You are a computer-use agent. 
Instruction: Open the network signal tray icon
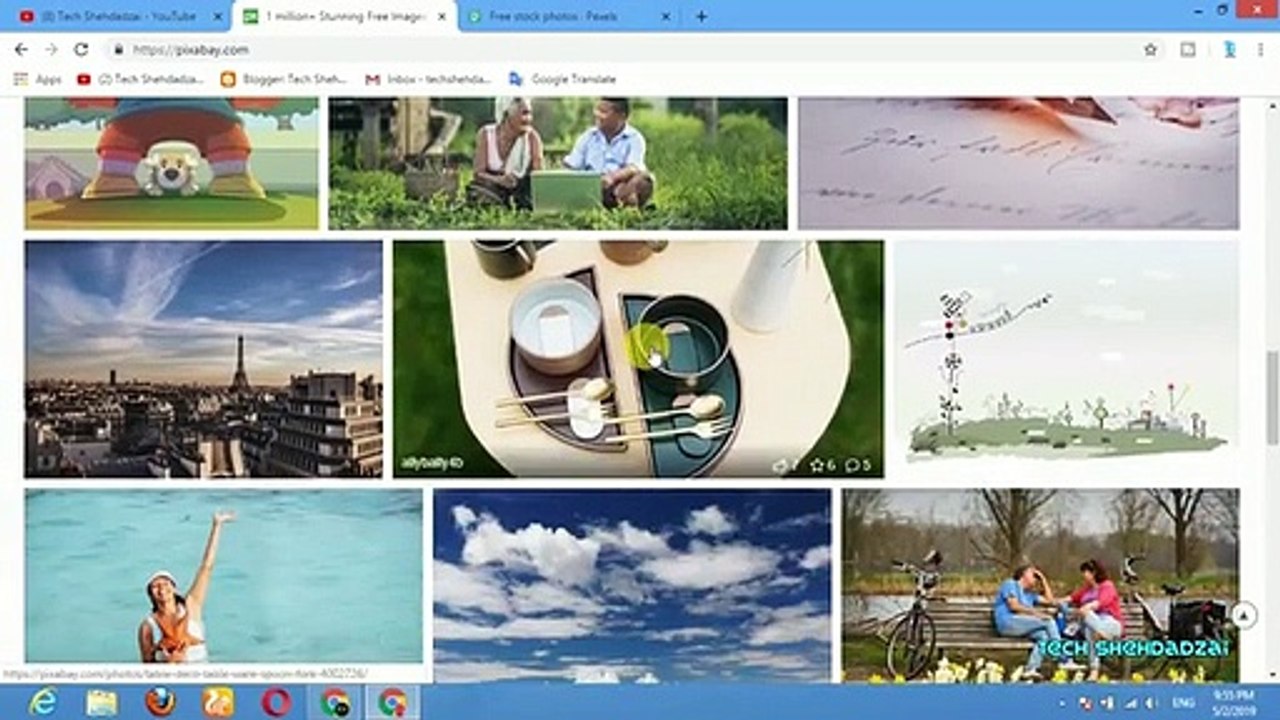click(x=1129, y=703)
